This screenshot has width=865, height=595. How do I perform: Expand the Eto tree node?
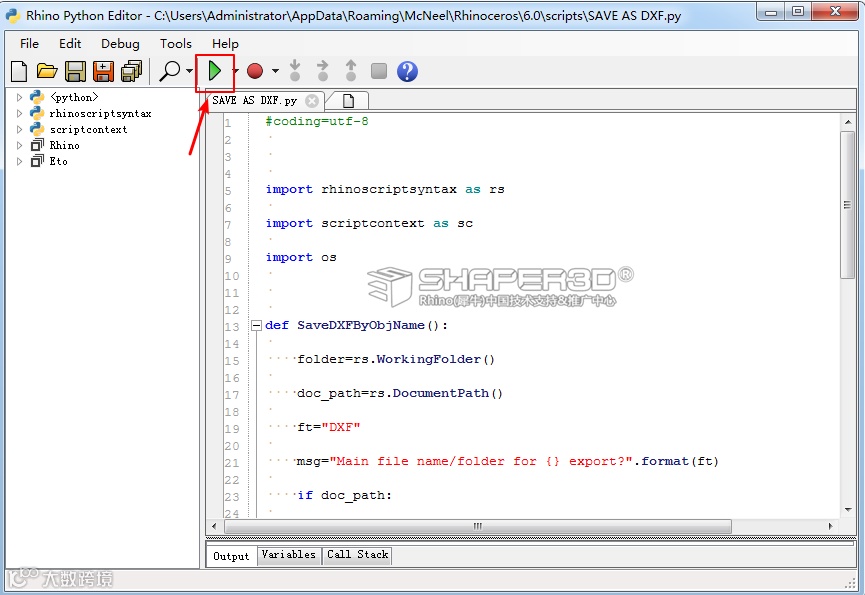pyautogui.click(x=19, y=162)
